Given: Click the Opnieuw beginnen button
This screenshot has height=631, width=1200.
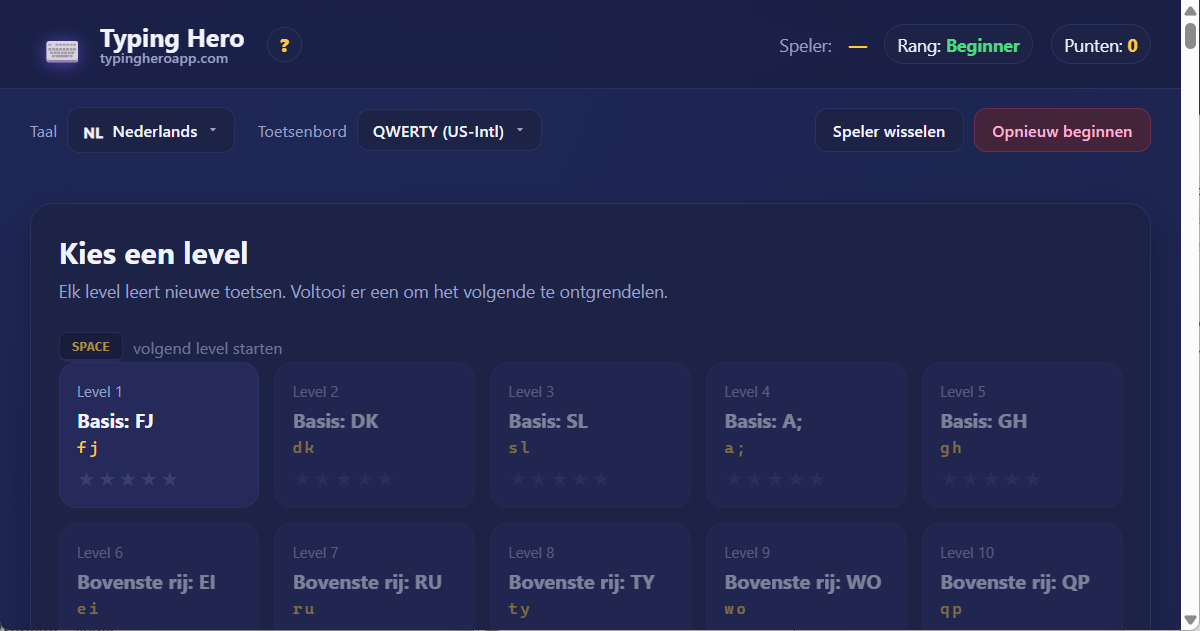Looking at the screenshot, I should click(x=1062, y=131).
